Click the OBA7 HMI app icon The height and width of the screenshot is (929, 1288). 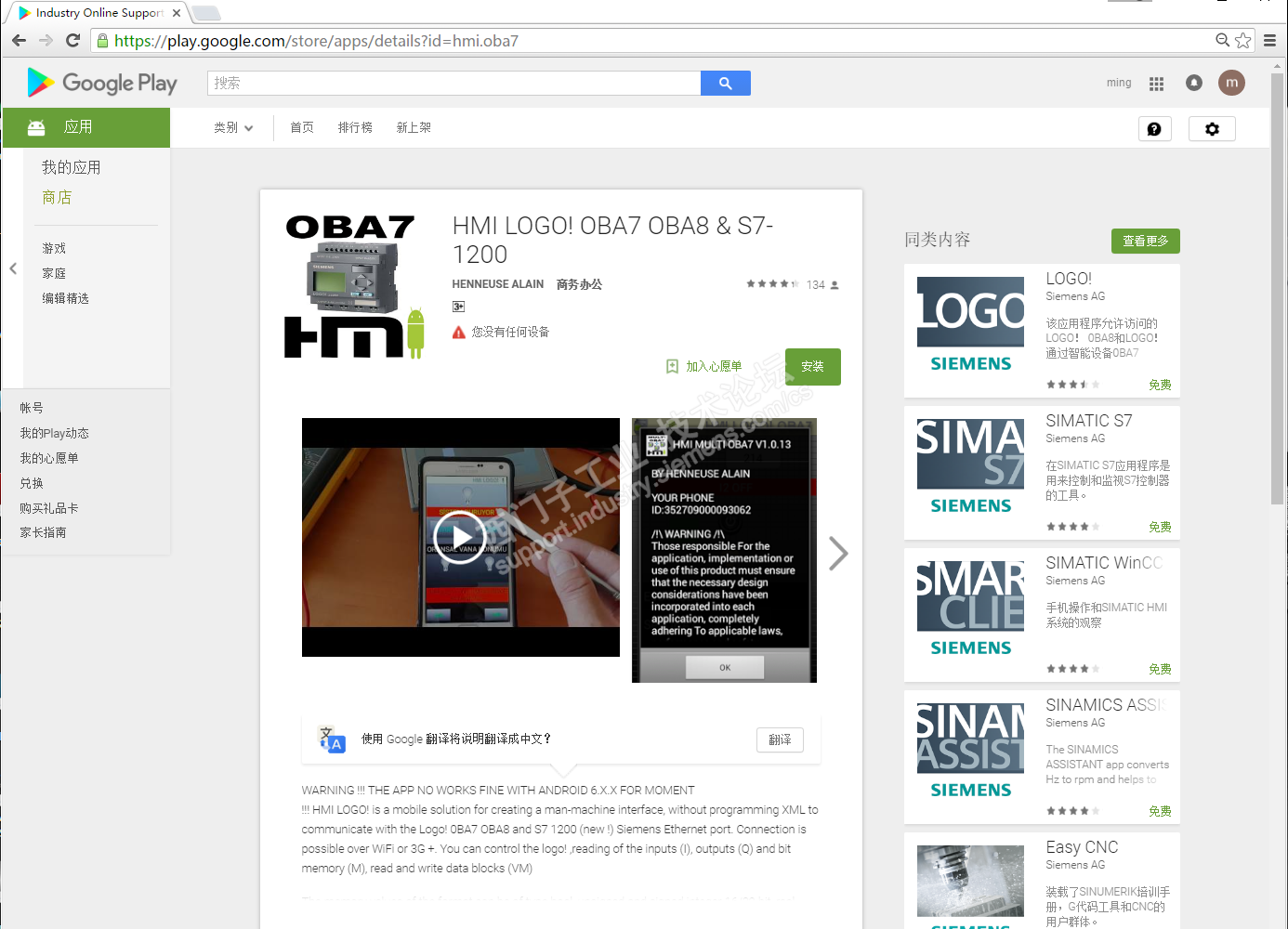[x=354, y=286]
